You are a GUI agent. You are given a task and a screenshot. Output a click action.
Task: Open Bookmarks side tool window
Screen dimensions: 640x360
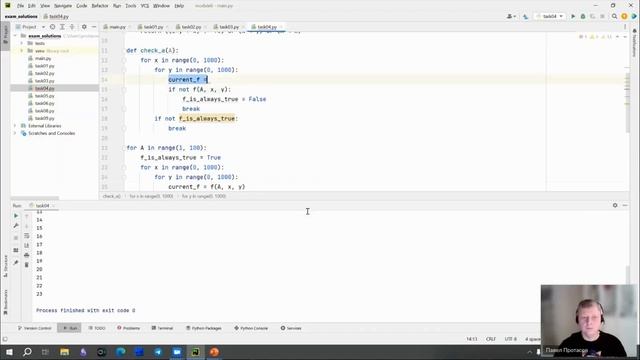[x=5, y=302]
